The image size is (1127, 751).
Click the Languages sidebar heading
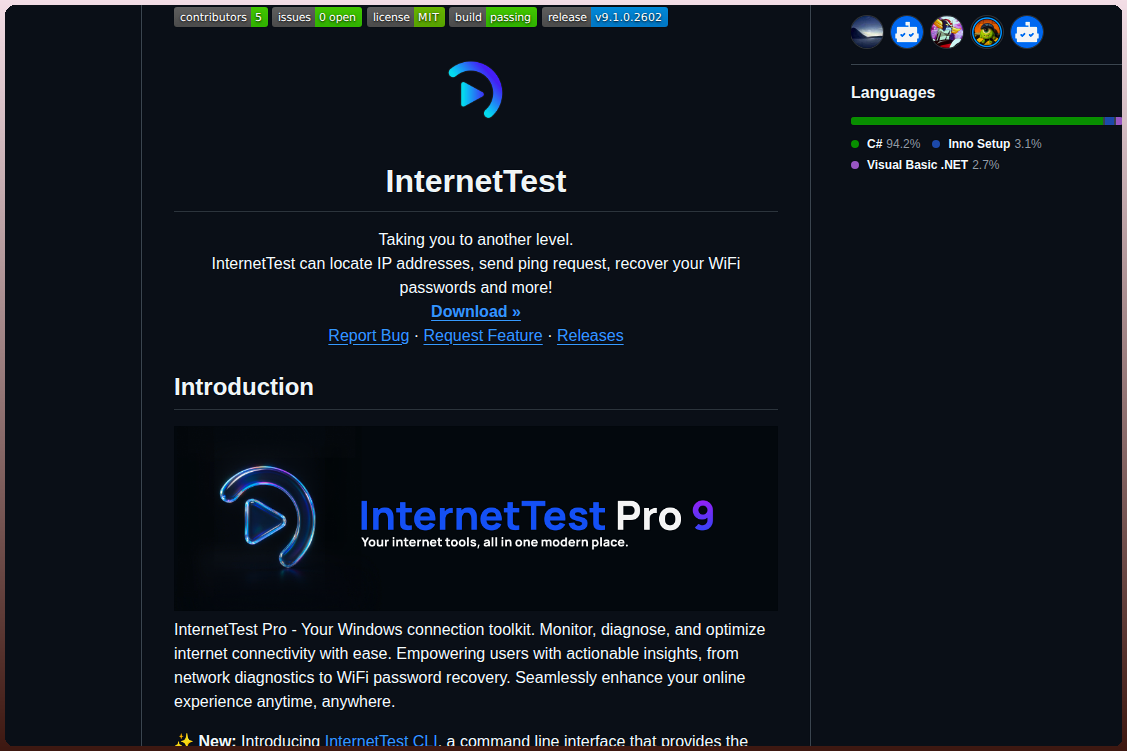click(x=893, y=93)
